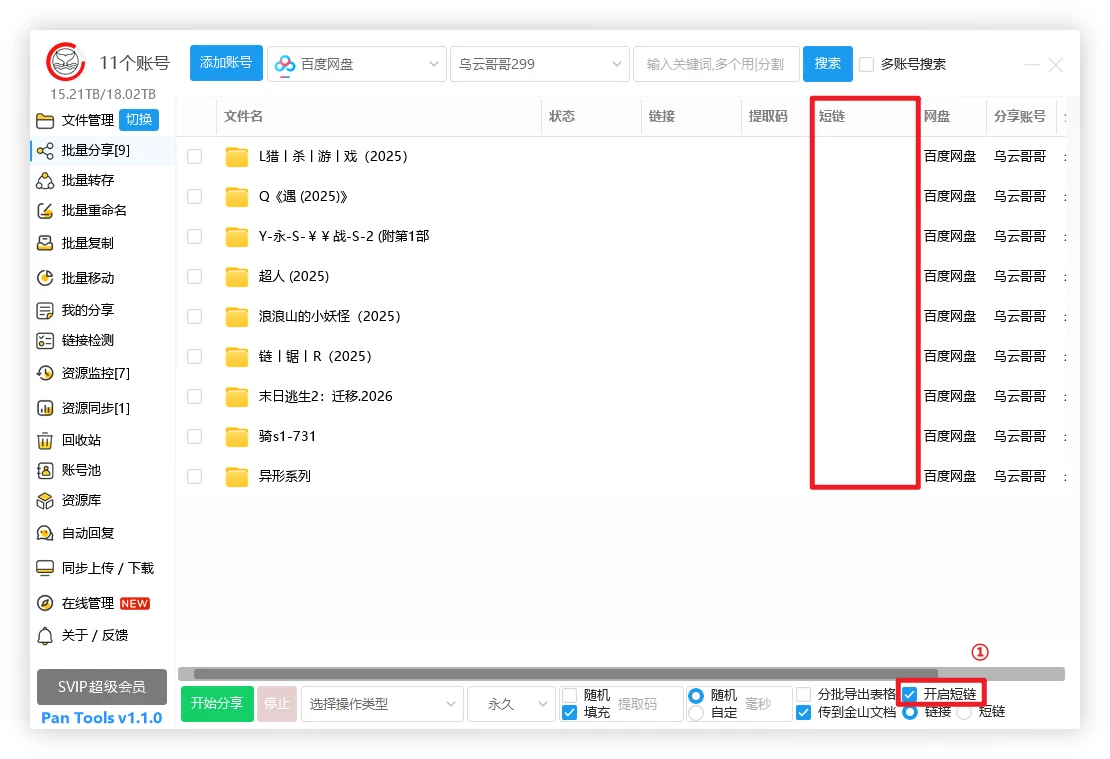This screenshot has height=759, width=1110.
Task: Select the 短链 radio button
Action: click(965, 712)
